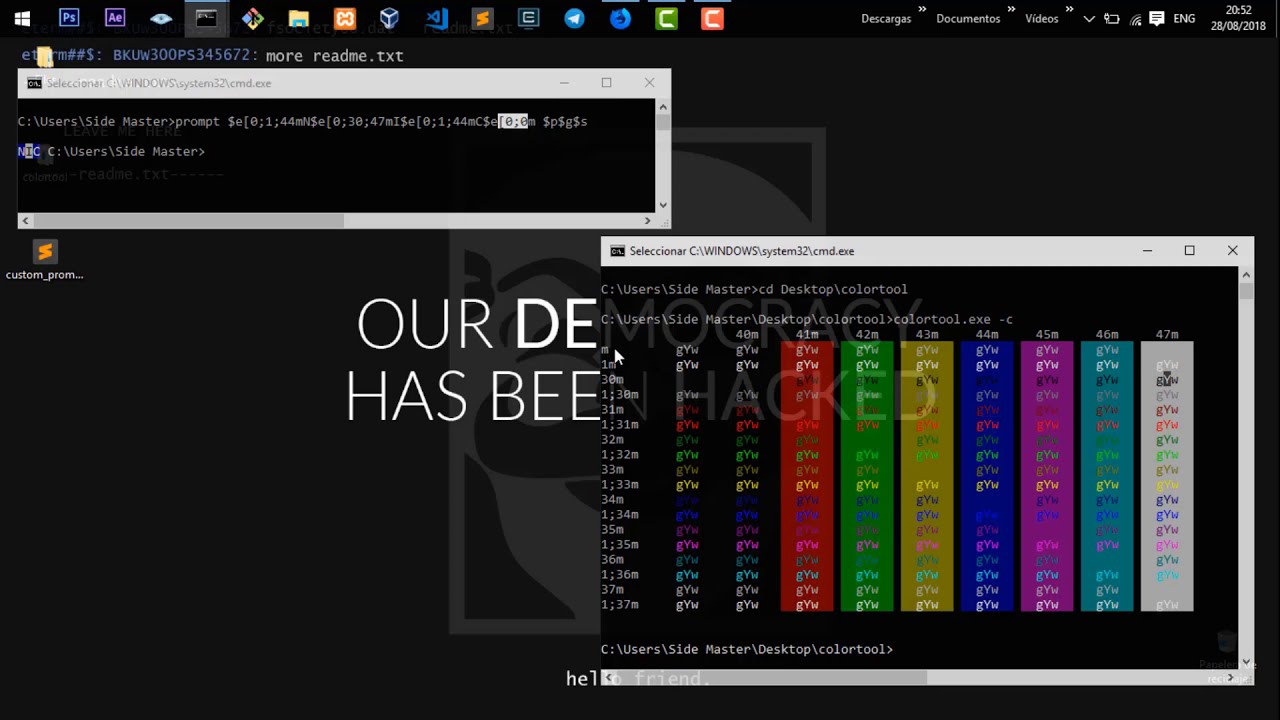Expand the Vídeos toolbar chevron
The image size is (1280, 720).
1070,11
